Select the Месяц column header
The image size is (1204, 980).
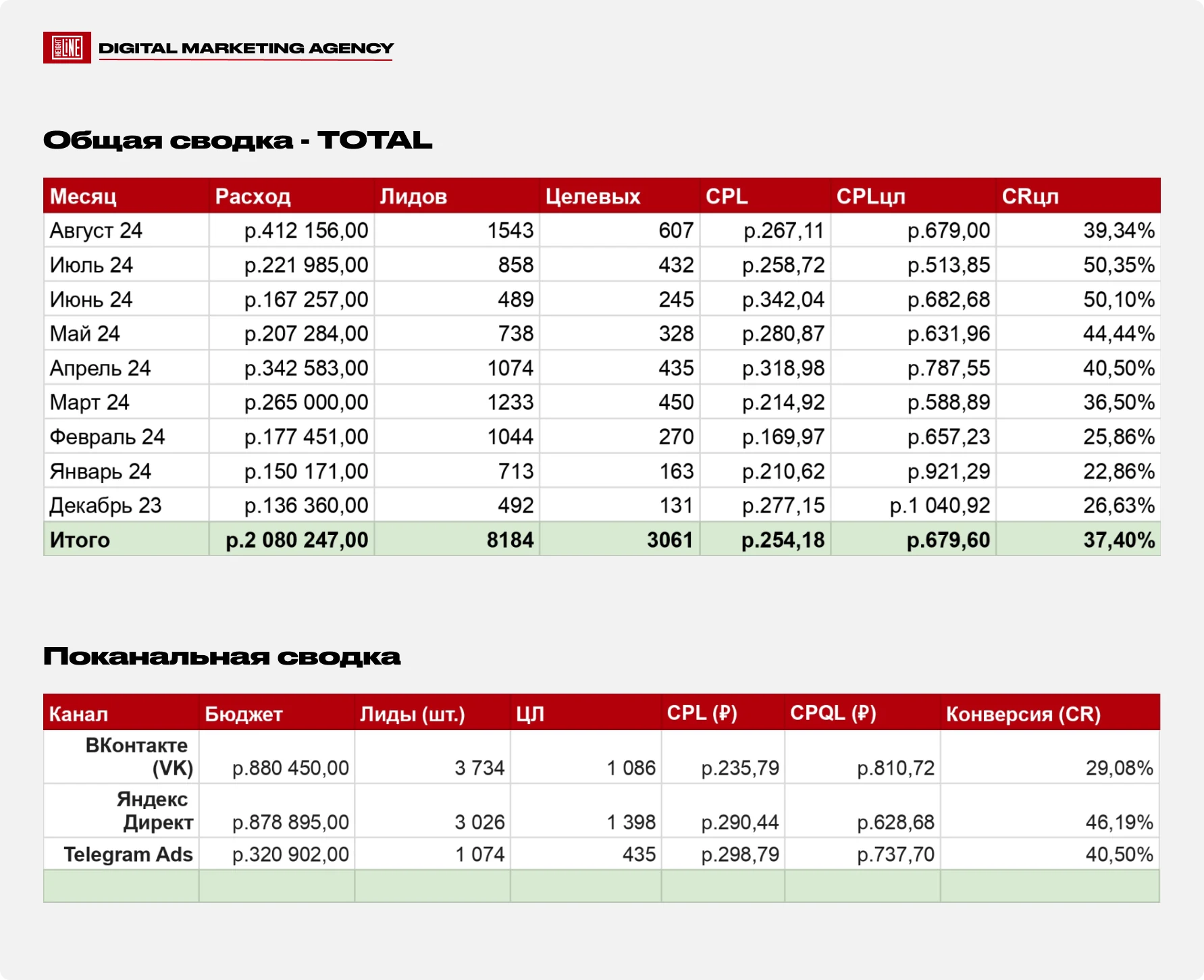coord(126,196)
